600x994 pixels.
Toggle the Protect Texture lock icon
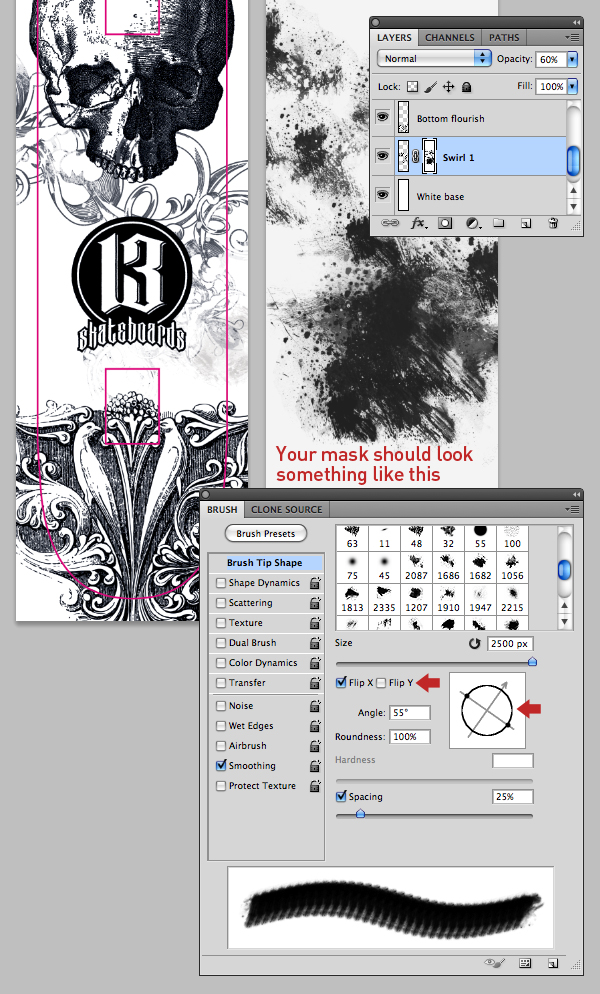[x=315, y=785]
